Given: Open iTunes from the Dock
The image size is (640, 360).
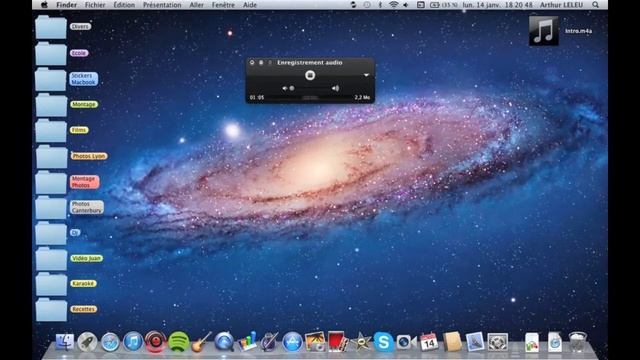Looking at the screenshot, I should click(133, 342).
